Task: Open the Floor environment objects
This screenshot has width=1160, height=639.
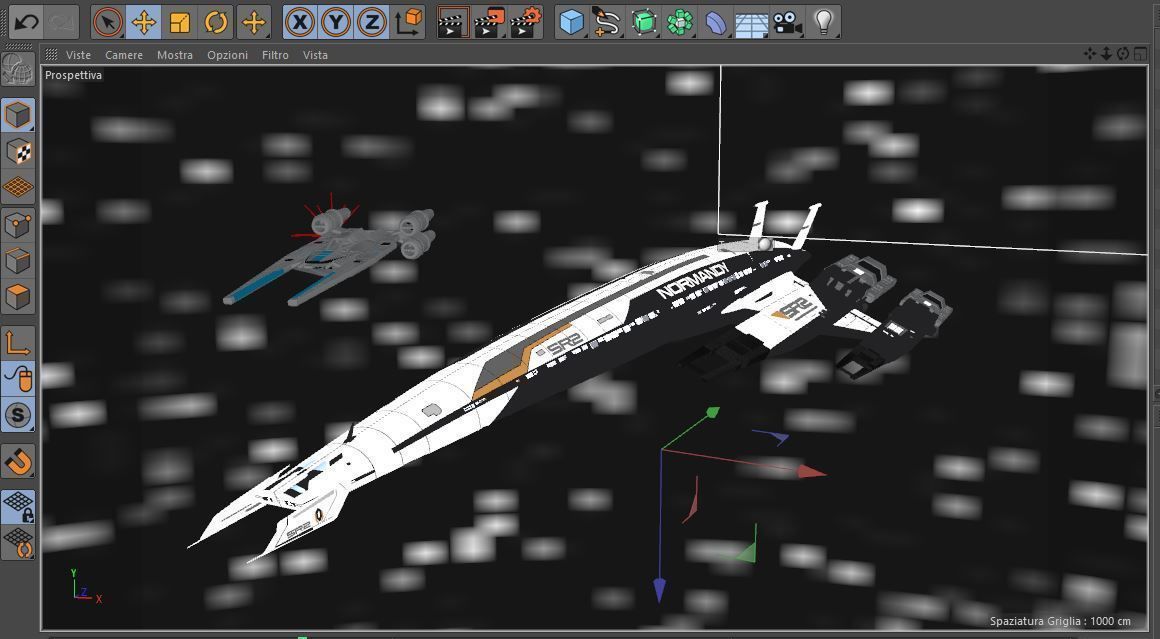Action: (752, 22)
